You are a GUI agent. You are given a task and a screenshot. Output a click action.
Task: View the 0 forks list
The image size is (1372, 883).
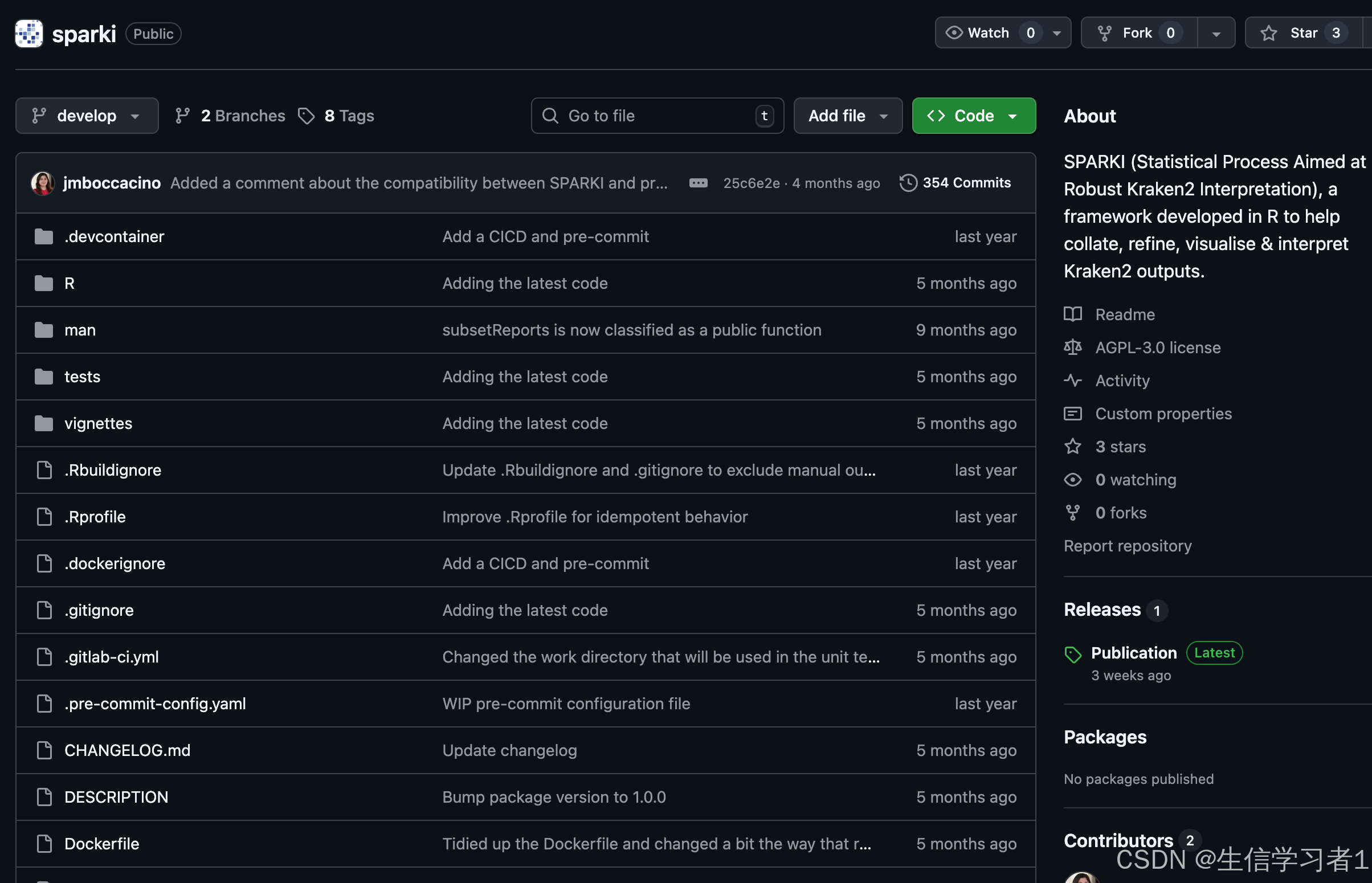(x=1121, y=513)
